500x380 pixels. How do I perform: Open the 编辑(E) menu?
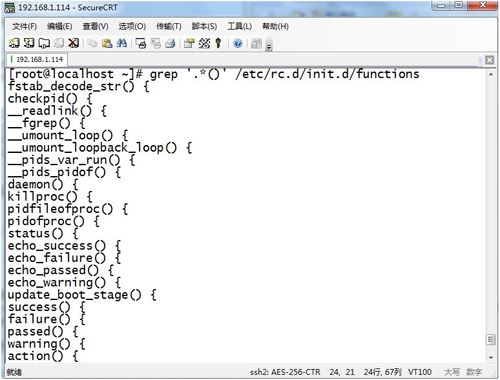point(59,26)
